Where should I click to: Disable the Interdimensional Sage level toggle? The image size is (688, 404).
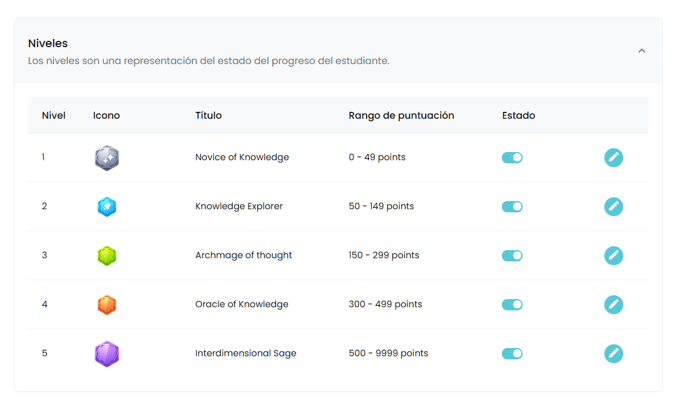[512, 354]
